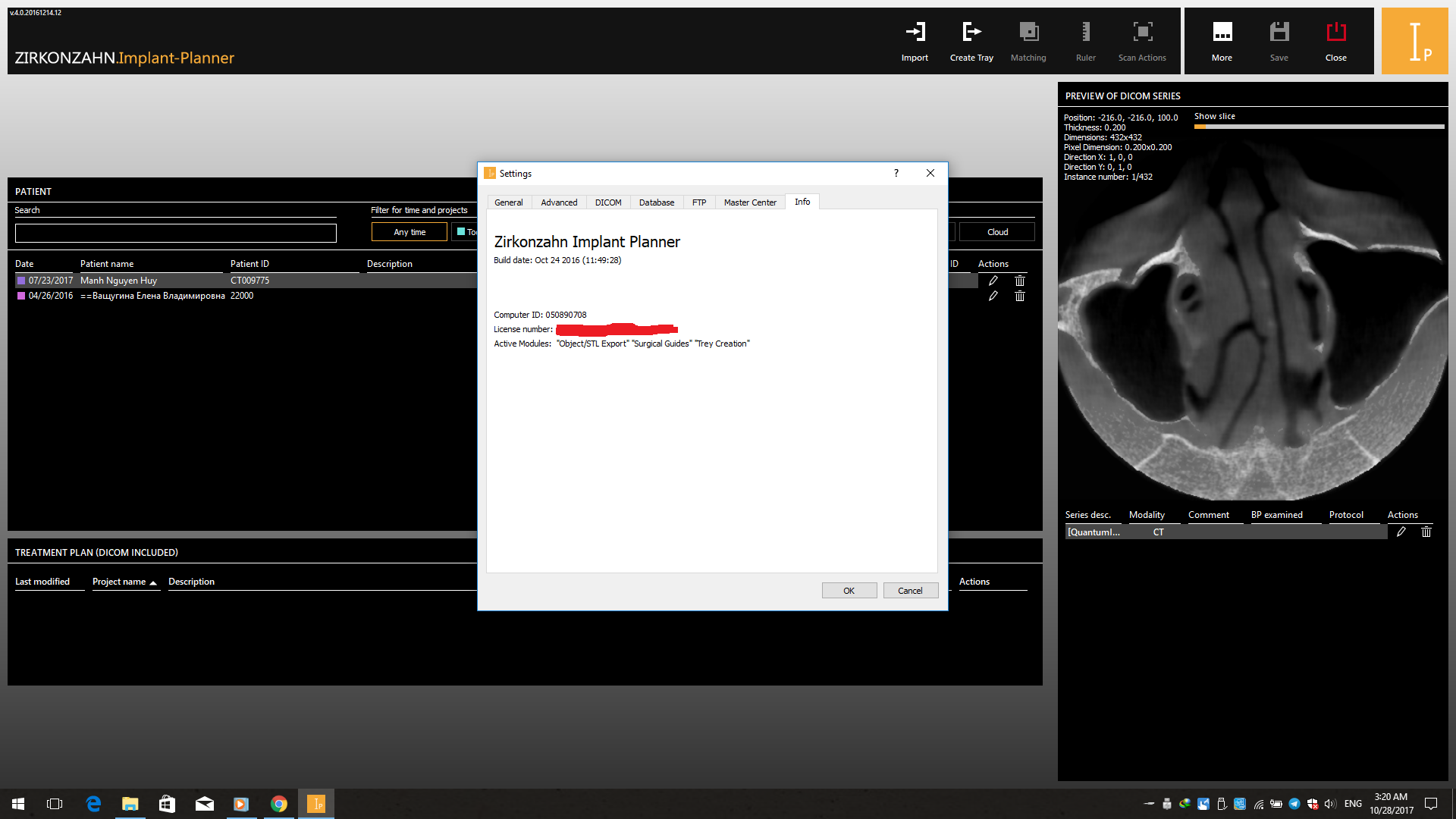Viewport: 1456px width, 819px height.
Task: Click the Import toolbar icon
Action: point(915,41)
